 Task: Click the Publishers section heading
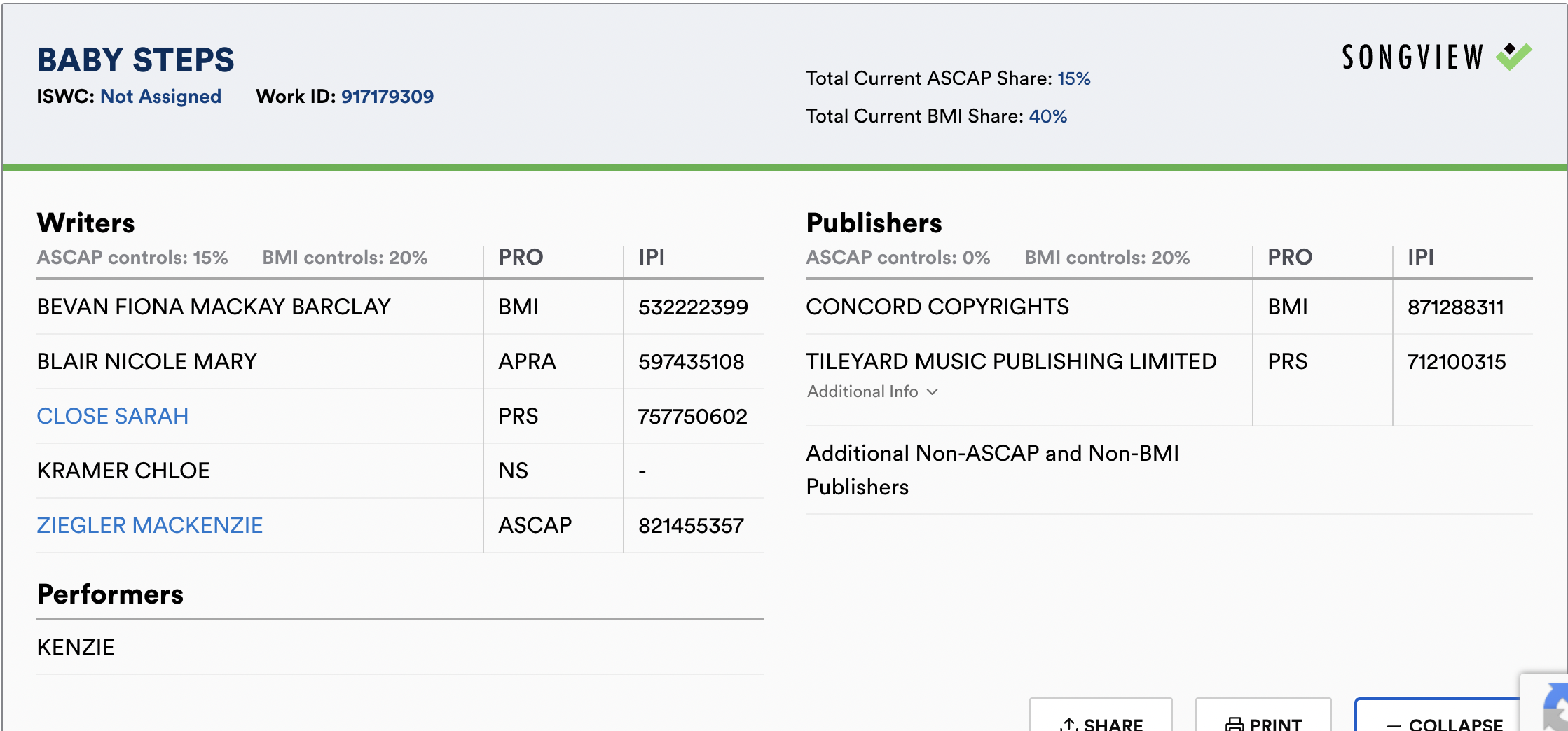[x=874, y=223]
